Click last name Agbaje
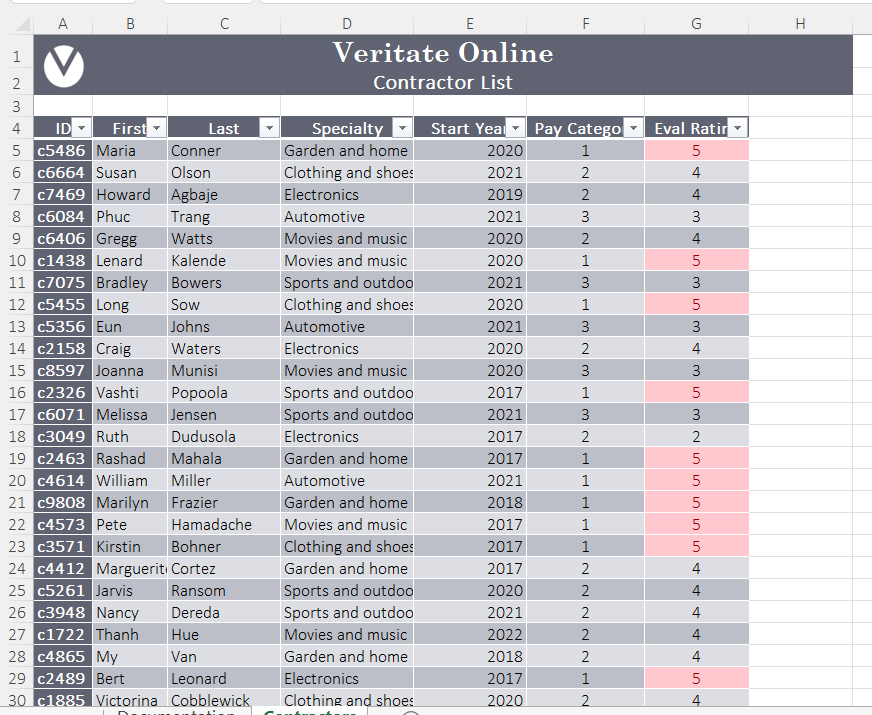 [224, 195]
